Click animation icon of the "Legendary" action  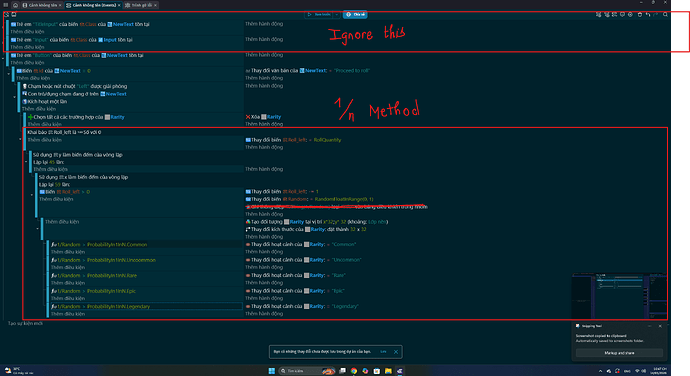(248, 306)
